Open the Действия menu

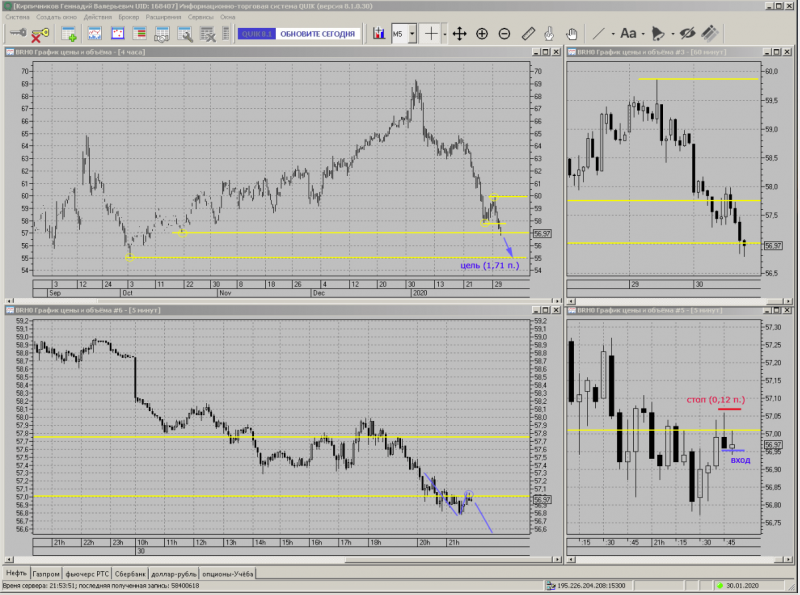click(x=97, y=17)
